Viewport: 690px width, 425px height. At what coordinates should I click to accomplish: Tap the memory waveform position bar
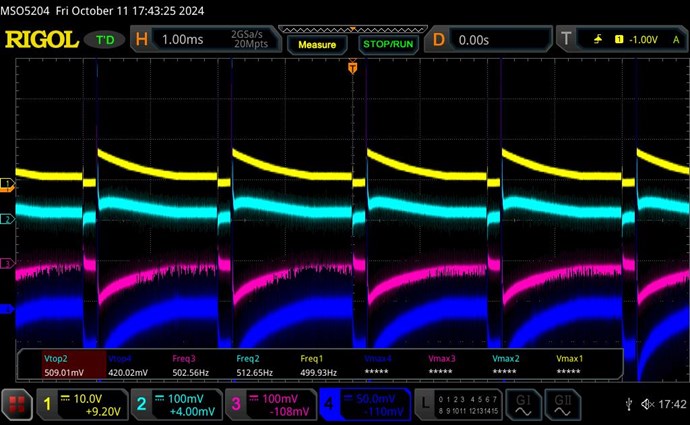(x=352, y=29)
